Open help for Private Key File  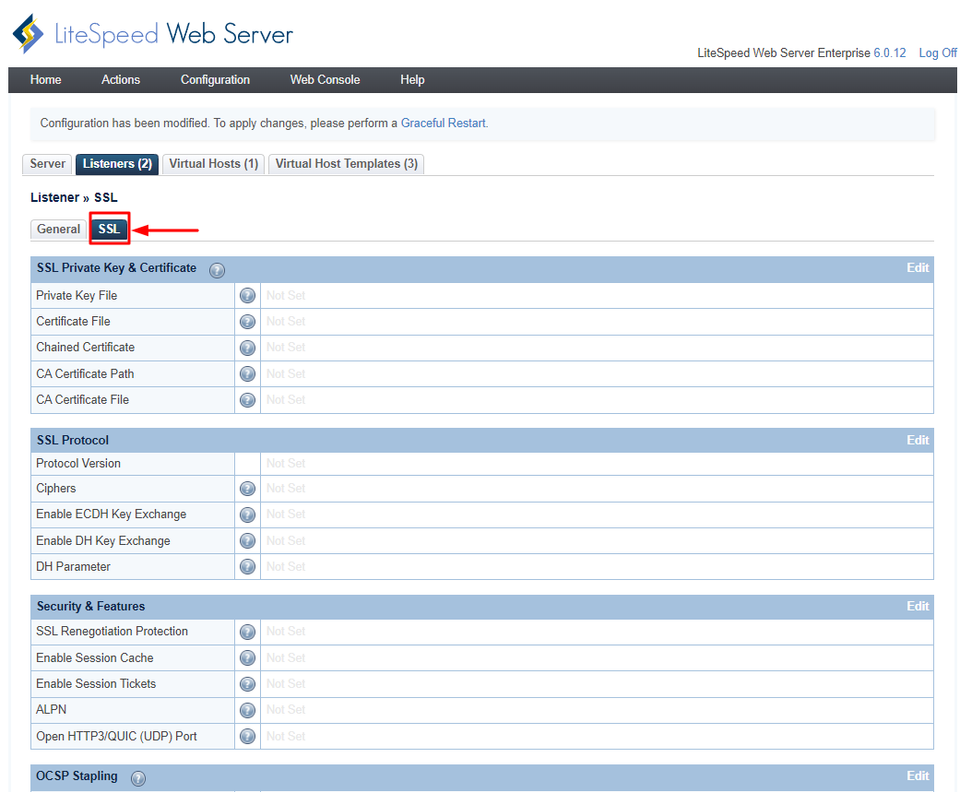[247, 295]
